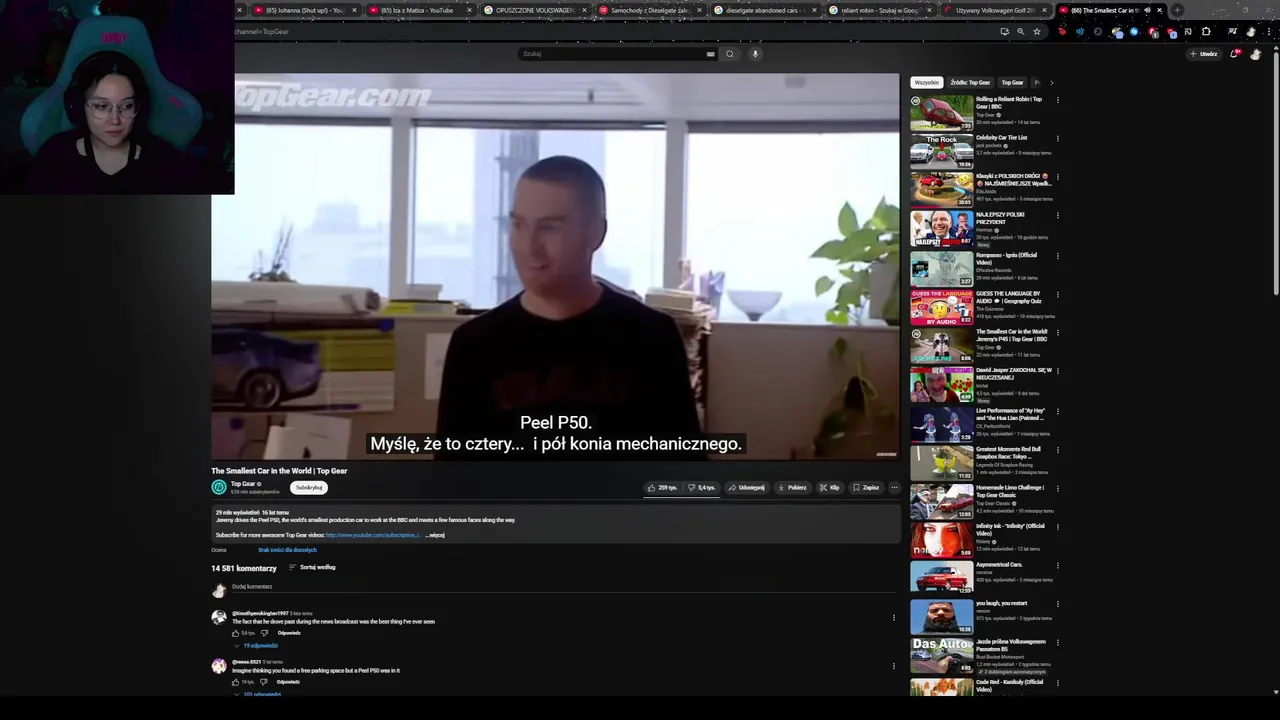This screenshot has width=1280, height=720.
Task: Open the youtube.com/subscription link in description
Action: tap(372, 535)
